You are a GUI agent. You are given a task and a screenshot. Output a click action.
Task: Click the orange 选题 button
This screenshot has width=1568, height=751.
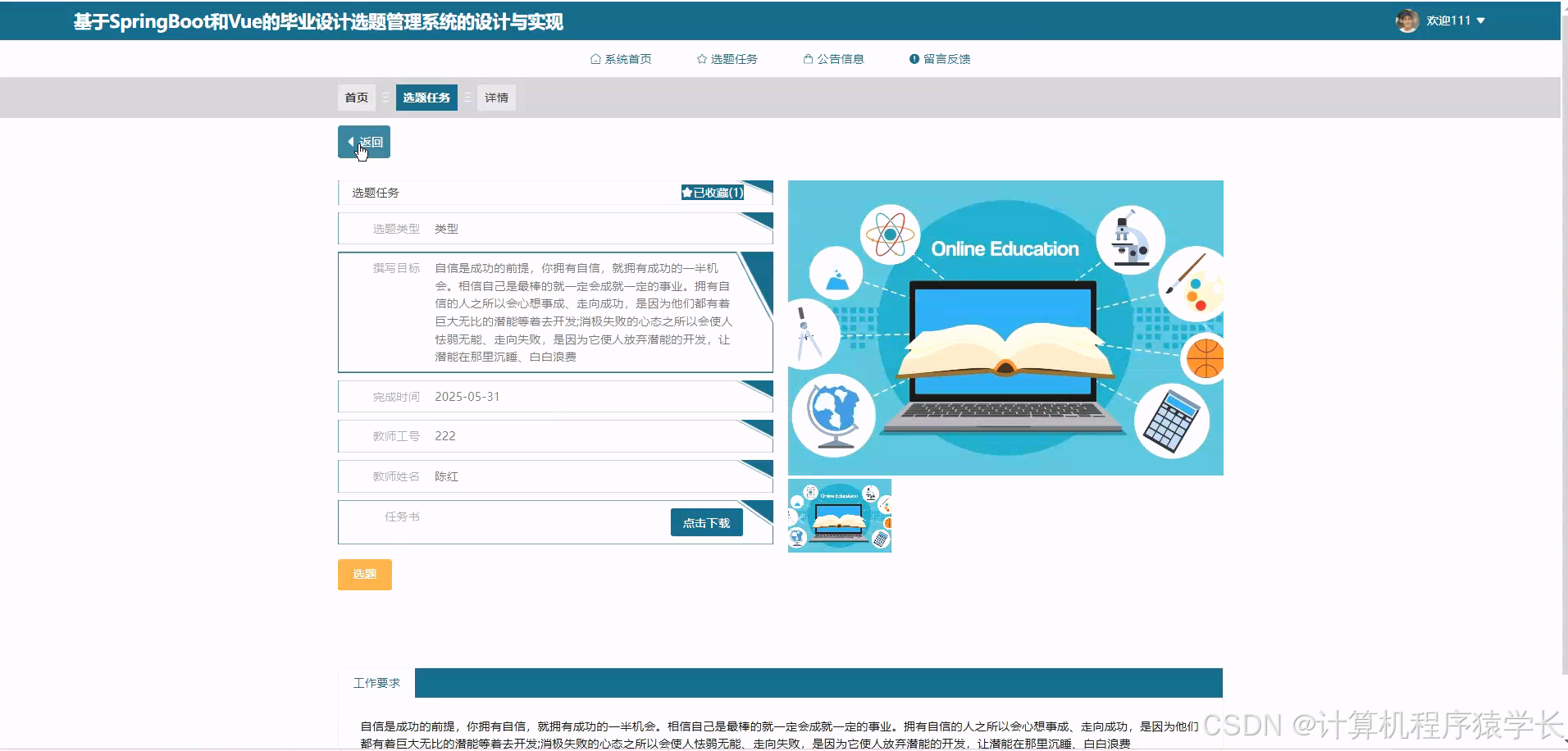pos(365,574)
